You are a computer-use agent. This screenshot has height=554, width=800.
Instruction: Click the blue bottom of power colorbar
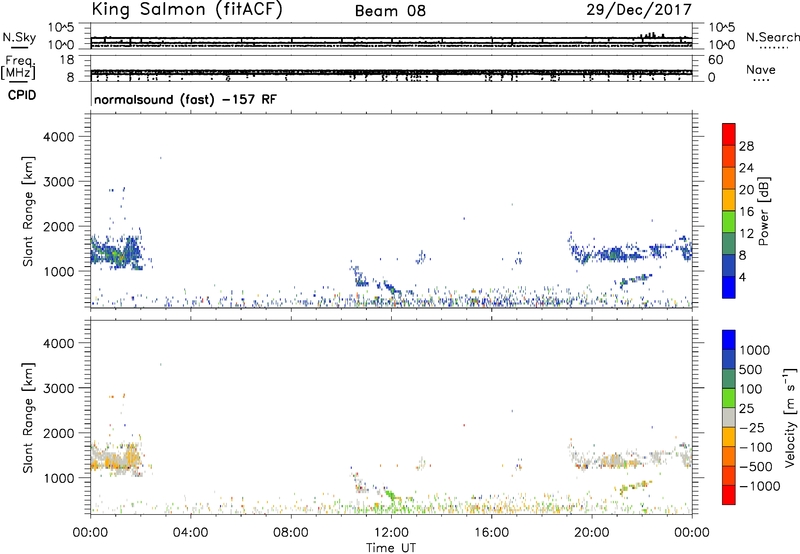click(729, 287)
